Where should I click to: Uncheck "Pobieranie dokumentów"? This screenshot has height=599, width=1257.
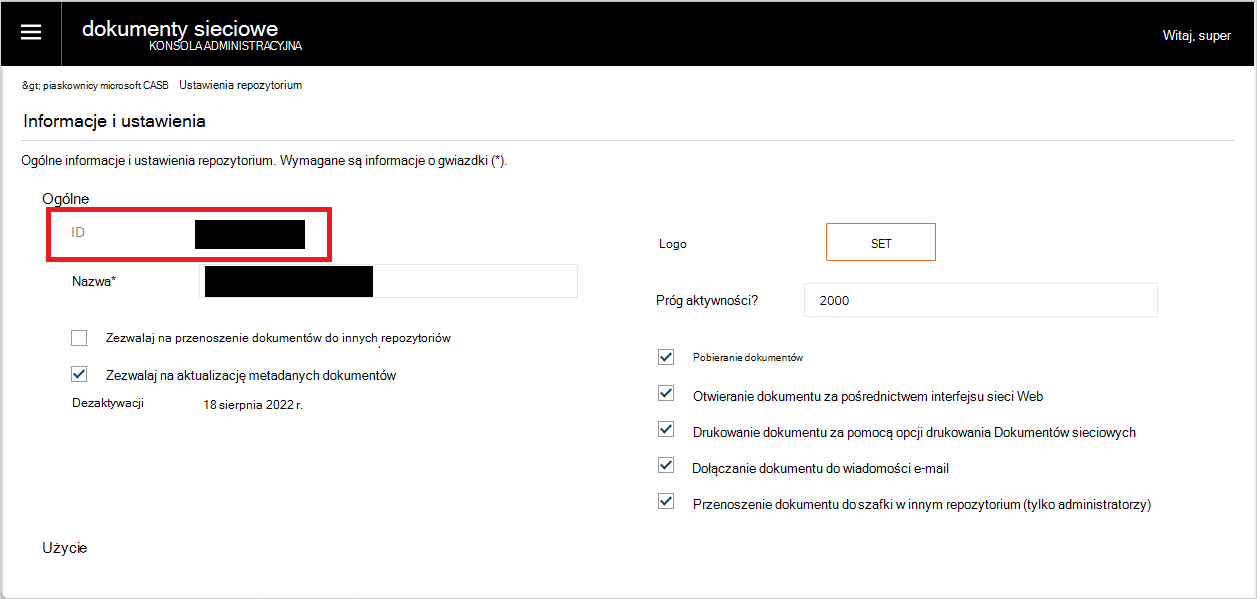[x=666, y=356]
